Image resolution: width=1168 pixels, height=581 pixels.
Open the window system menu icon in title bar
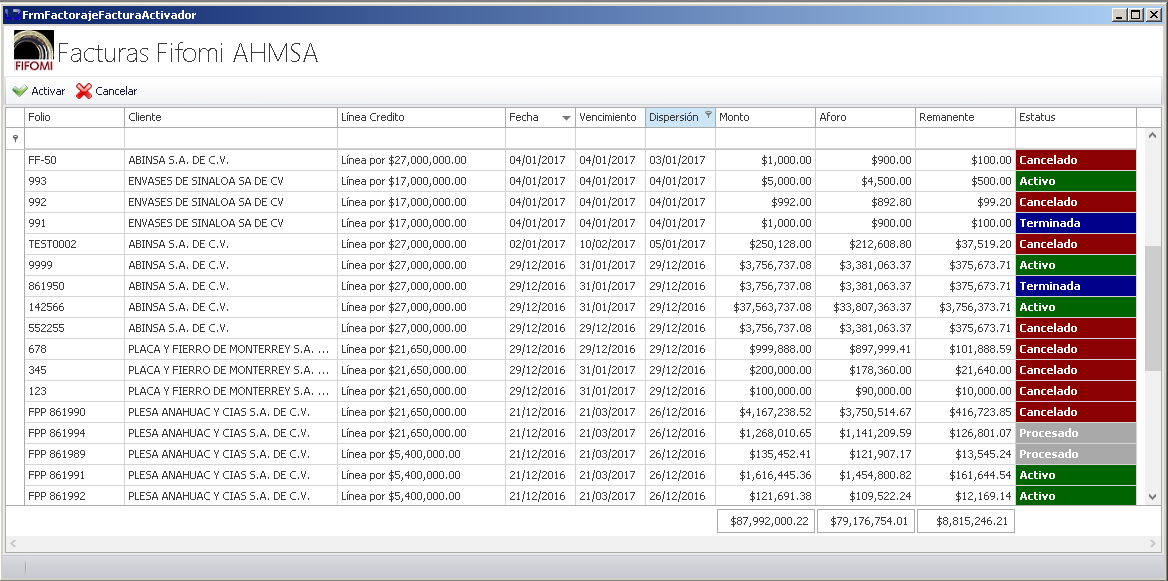pos(12,14)
